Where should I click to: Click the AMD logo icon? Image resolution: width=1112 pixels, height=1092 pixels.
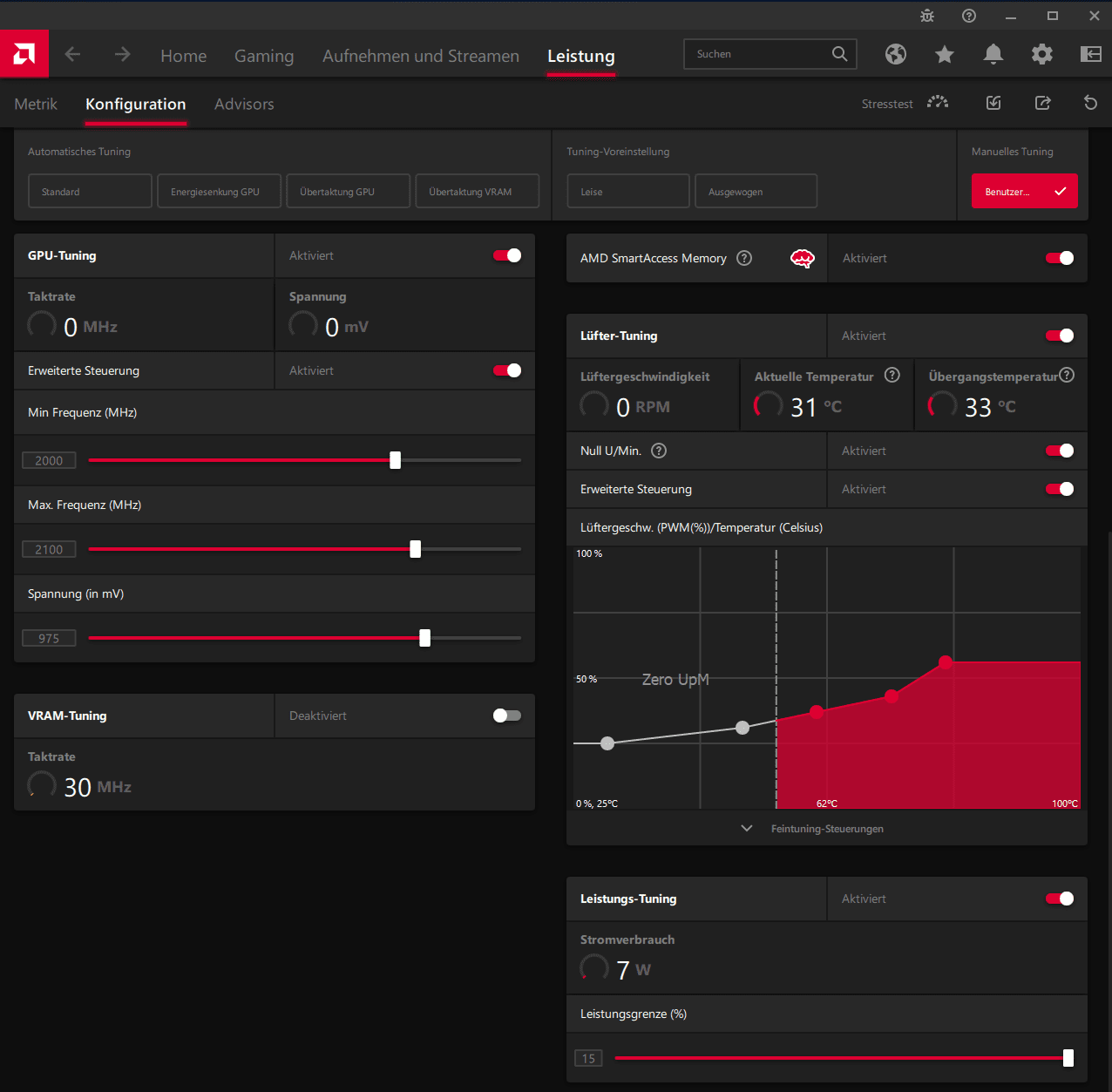(24, 54)
